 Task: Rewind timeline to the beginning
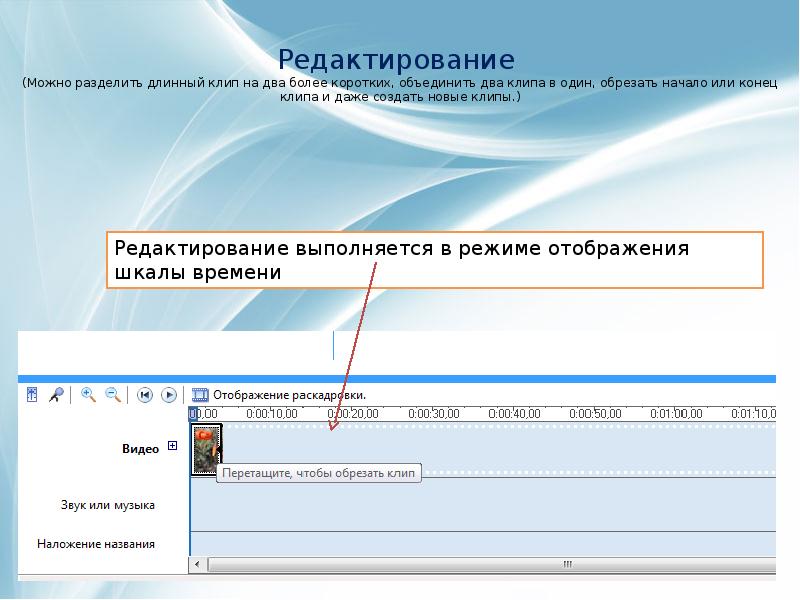coord(144,395)
